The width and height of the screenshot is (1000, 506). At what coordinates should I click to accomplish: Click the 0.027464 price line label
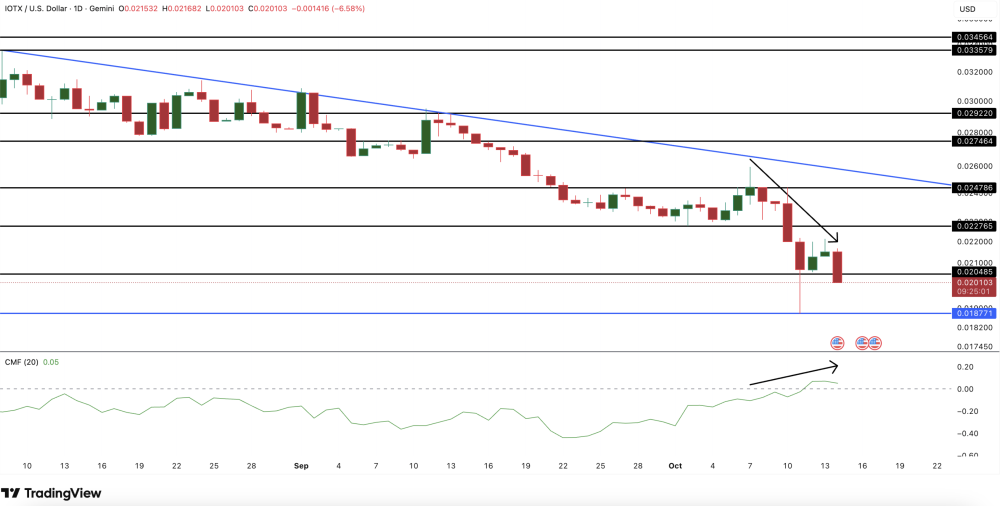click(x=972, y=140)
